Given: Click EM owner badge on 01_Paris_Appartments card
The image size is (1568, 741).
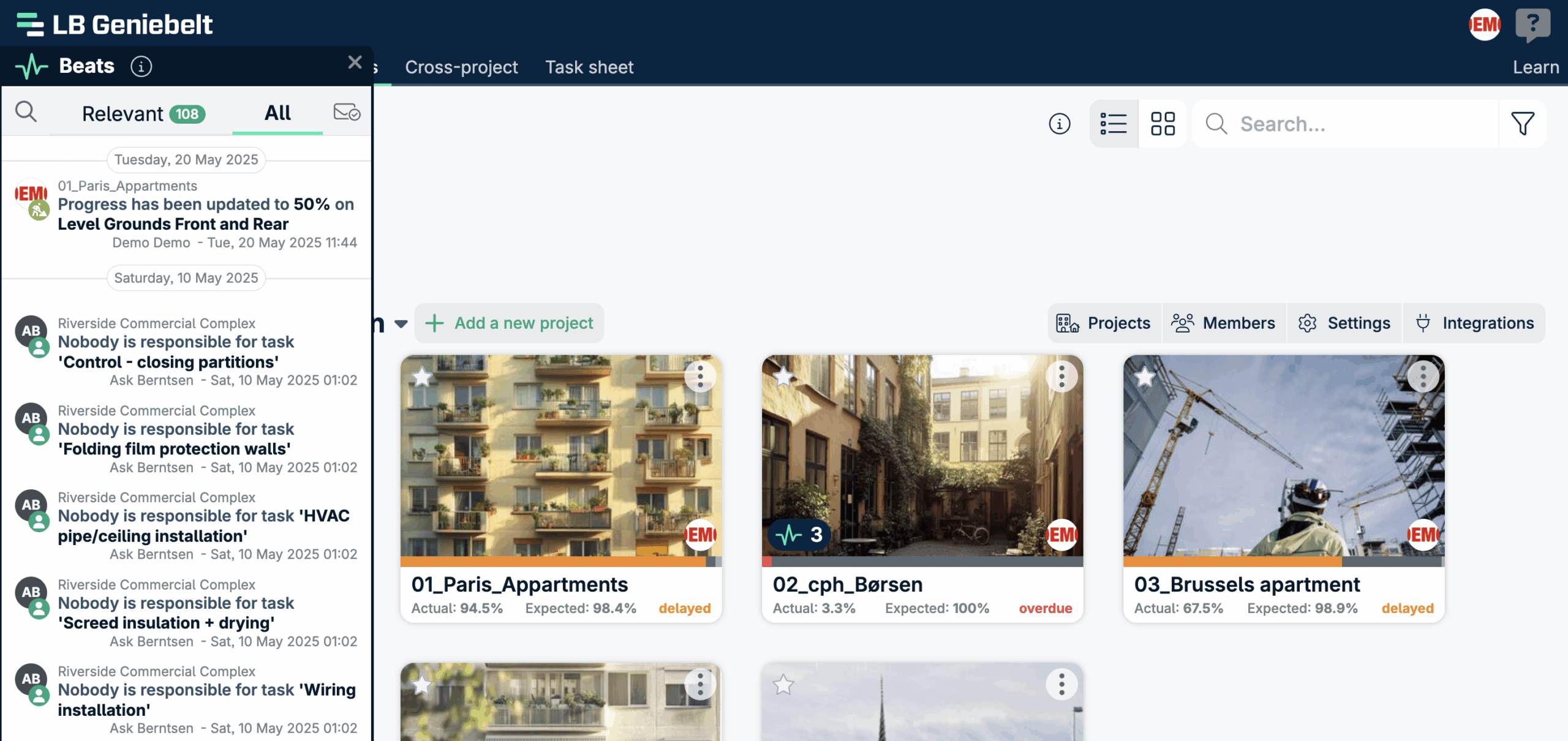Looking at the screenshot, I should point(700,535).
